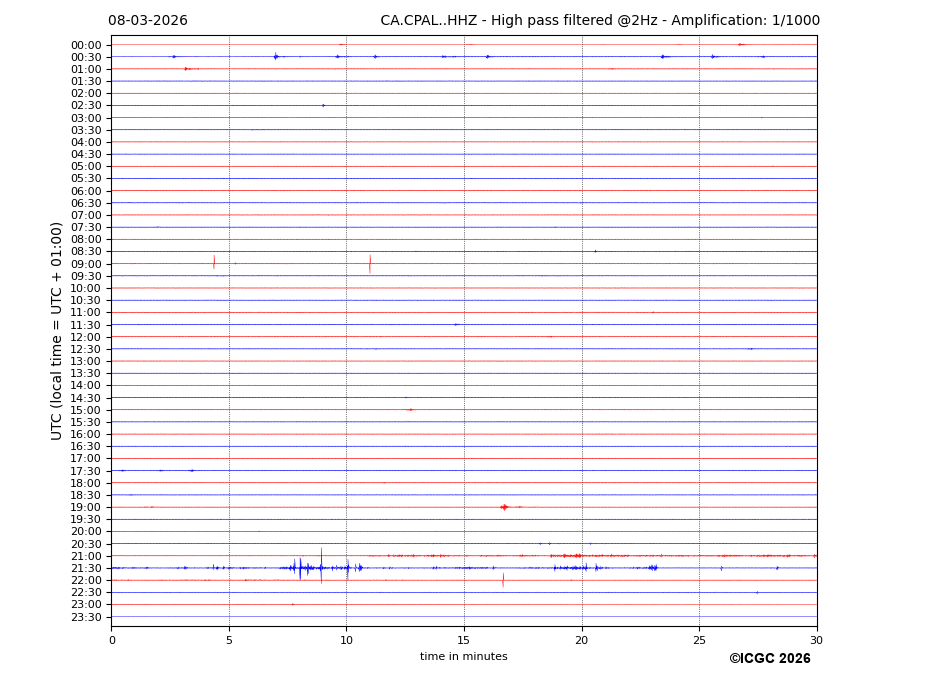Viewport: 927px width, 696px height.
Task: Click the 15 tick label on x-axis
Action: (464, 640)
